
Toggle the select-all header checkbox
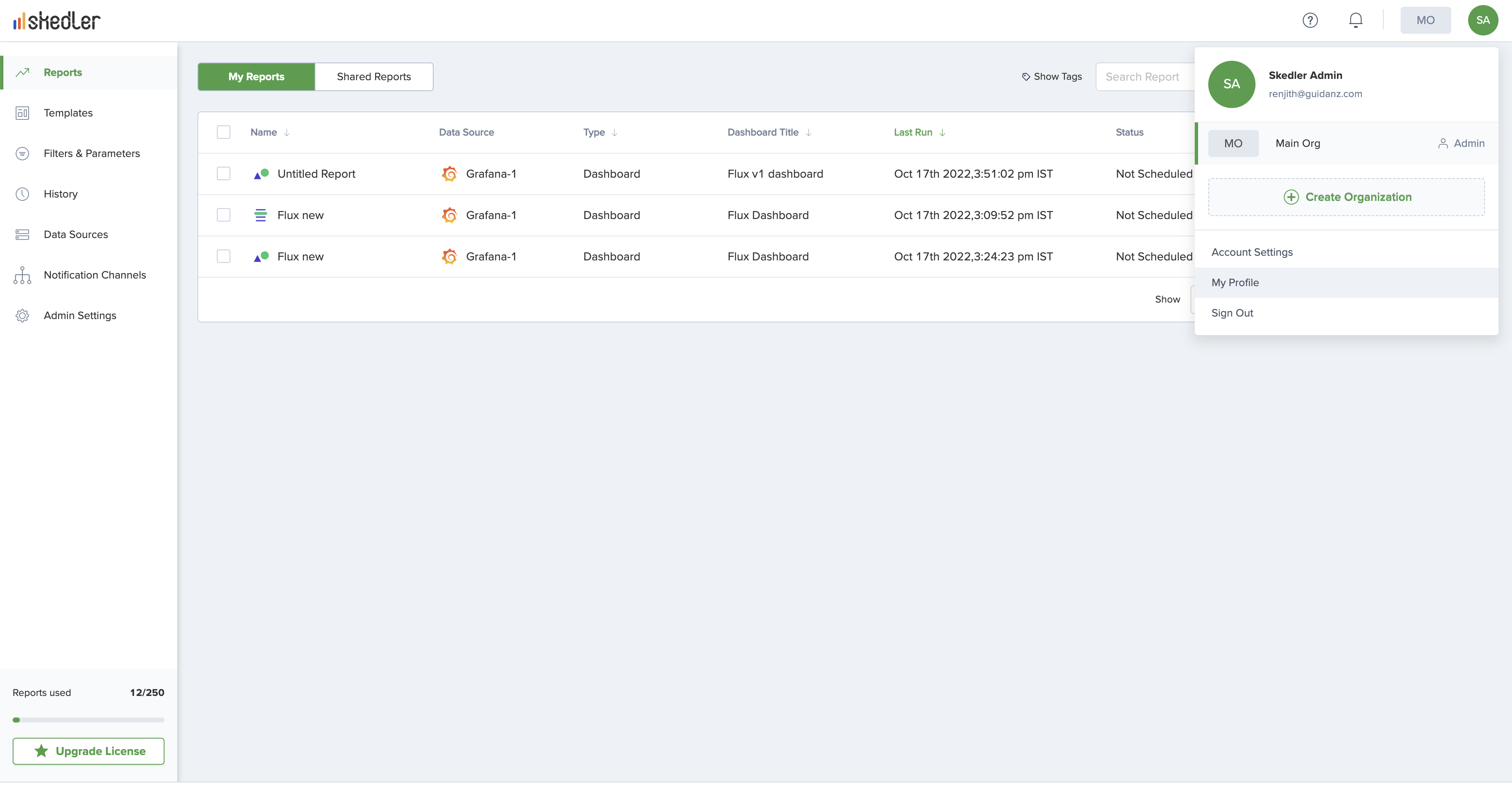[x=223, y=132]
